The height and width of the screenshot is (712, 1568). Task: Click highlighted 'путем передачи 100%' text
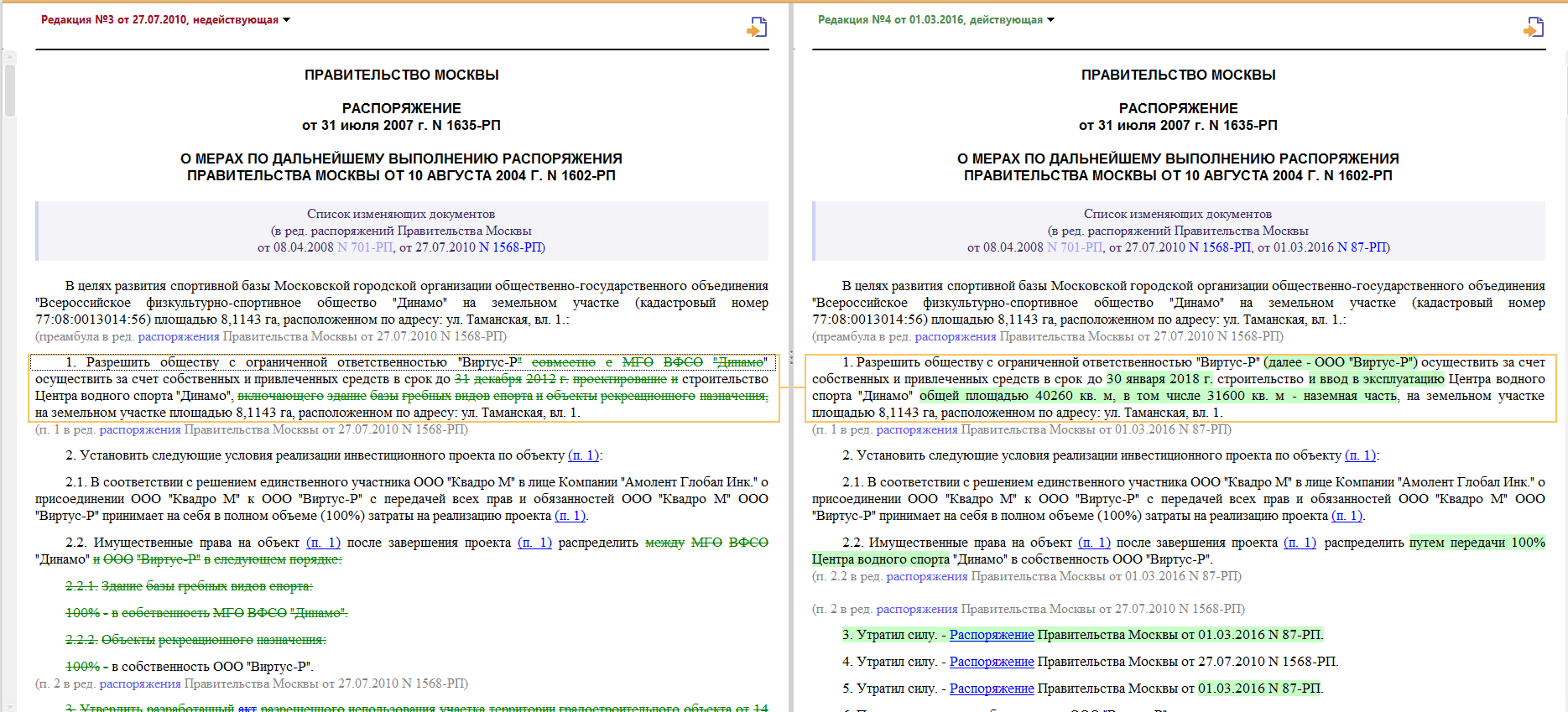1477,543
